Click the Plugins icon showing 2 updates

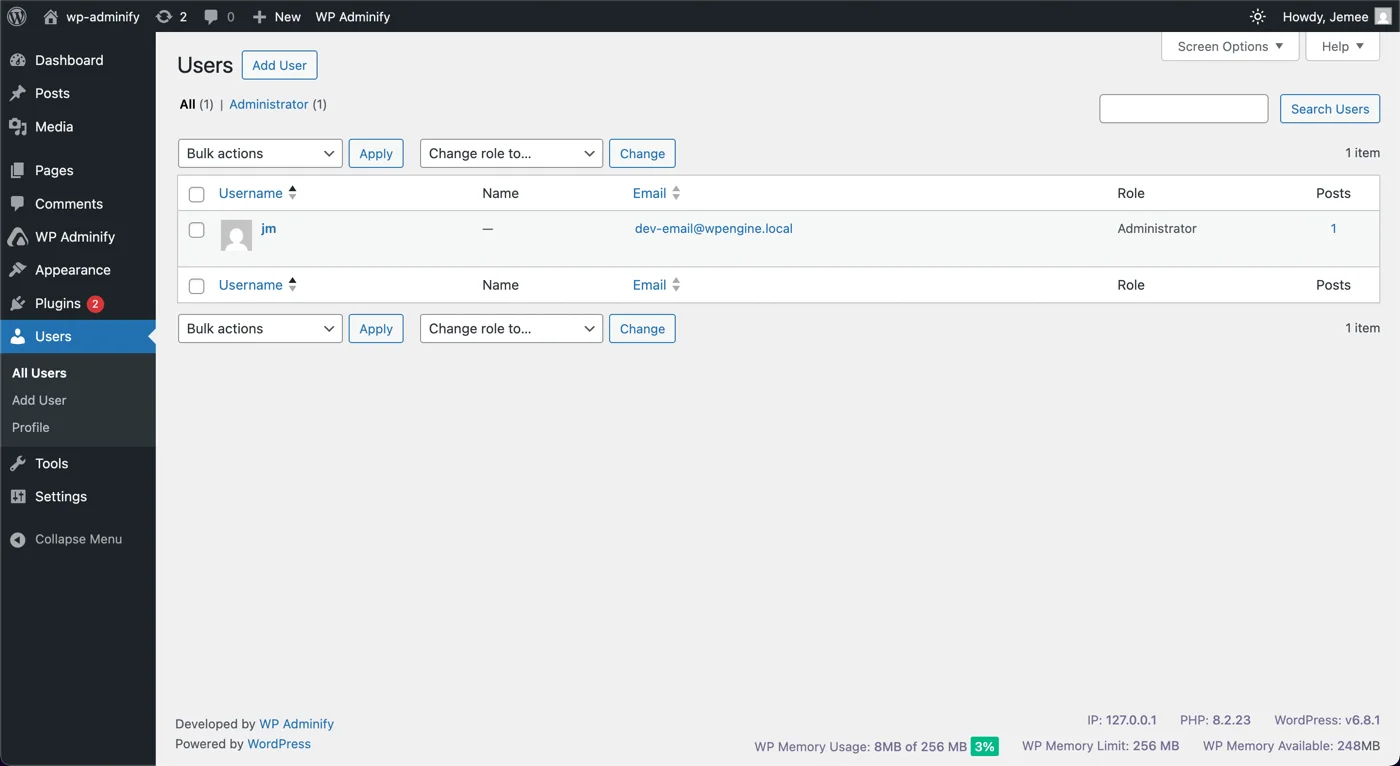[17, 303]
